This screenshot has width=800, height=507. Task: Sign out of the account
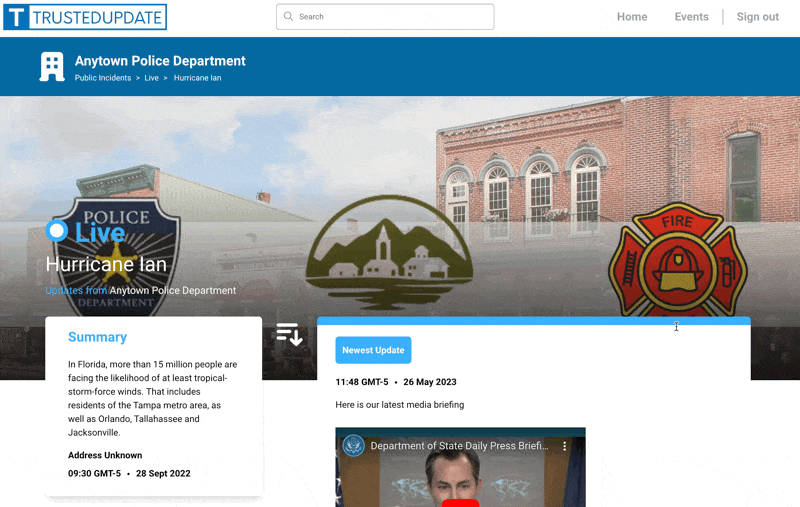(x=757, y=17)
